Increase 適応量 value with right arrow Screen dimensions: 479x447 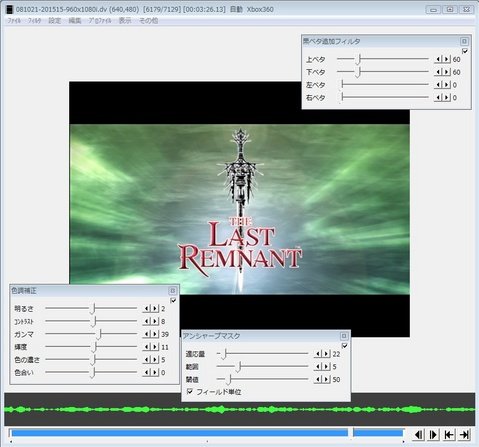[326, 354]
